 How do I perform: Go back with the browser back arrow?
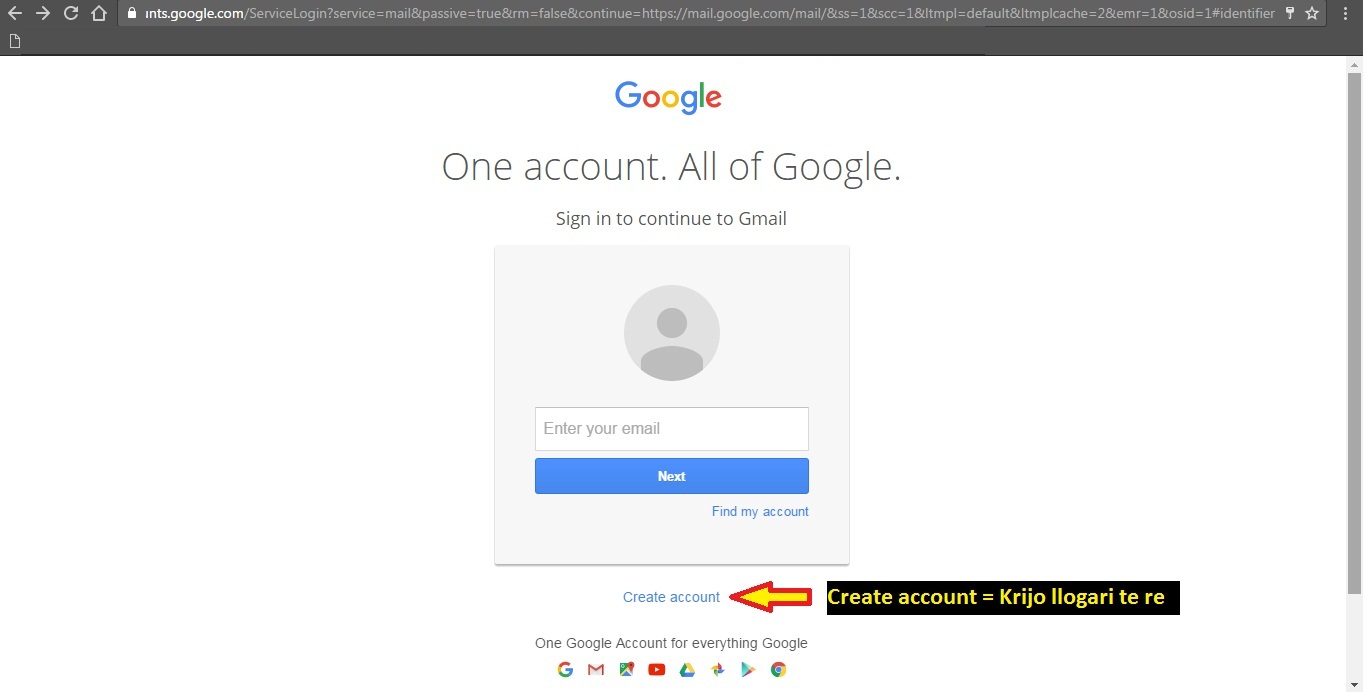point(14,14)
